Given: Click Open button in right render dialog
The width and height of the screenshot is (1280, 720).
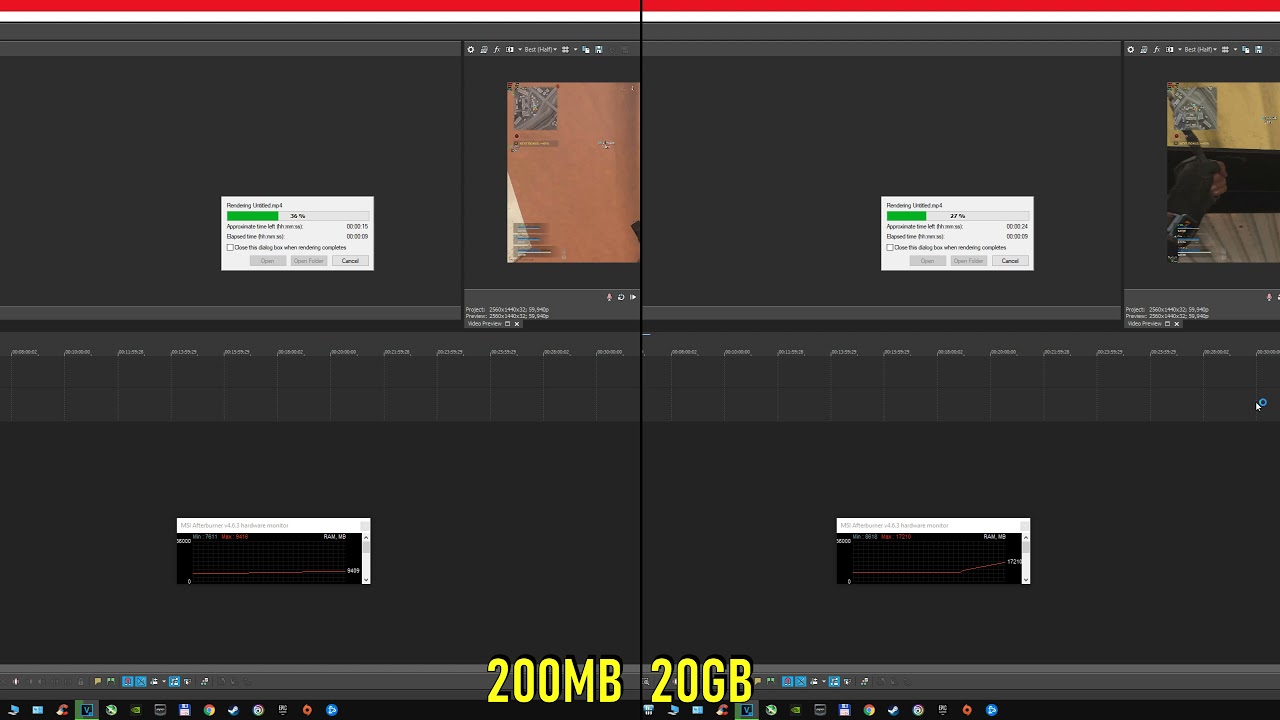Looking at the screenshot, I should 927,261.
